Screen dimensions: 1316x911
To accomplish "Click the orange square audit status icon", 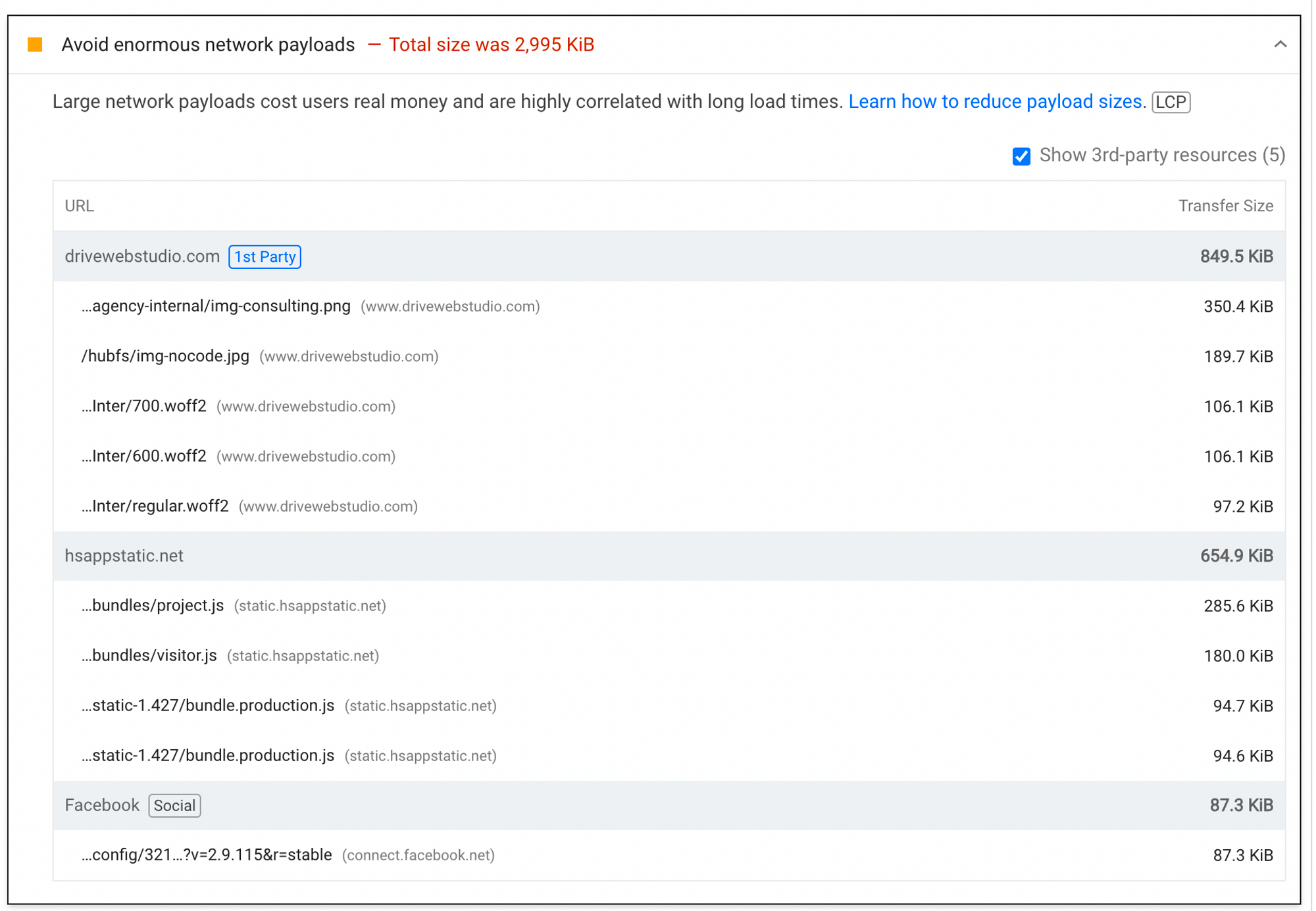I will point(35,45).
